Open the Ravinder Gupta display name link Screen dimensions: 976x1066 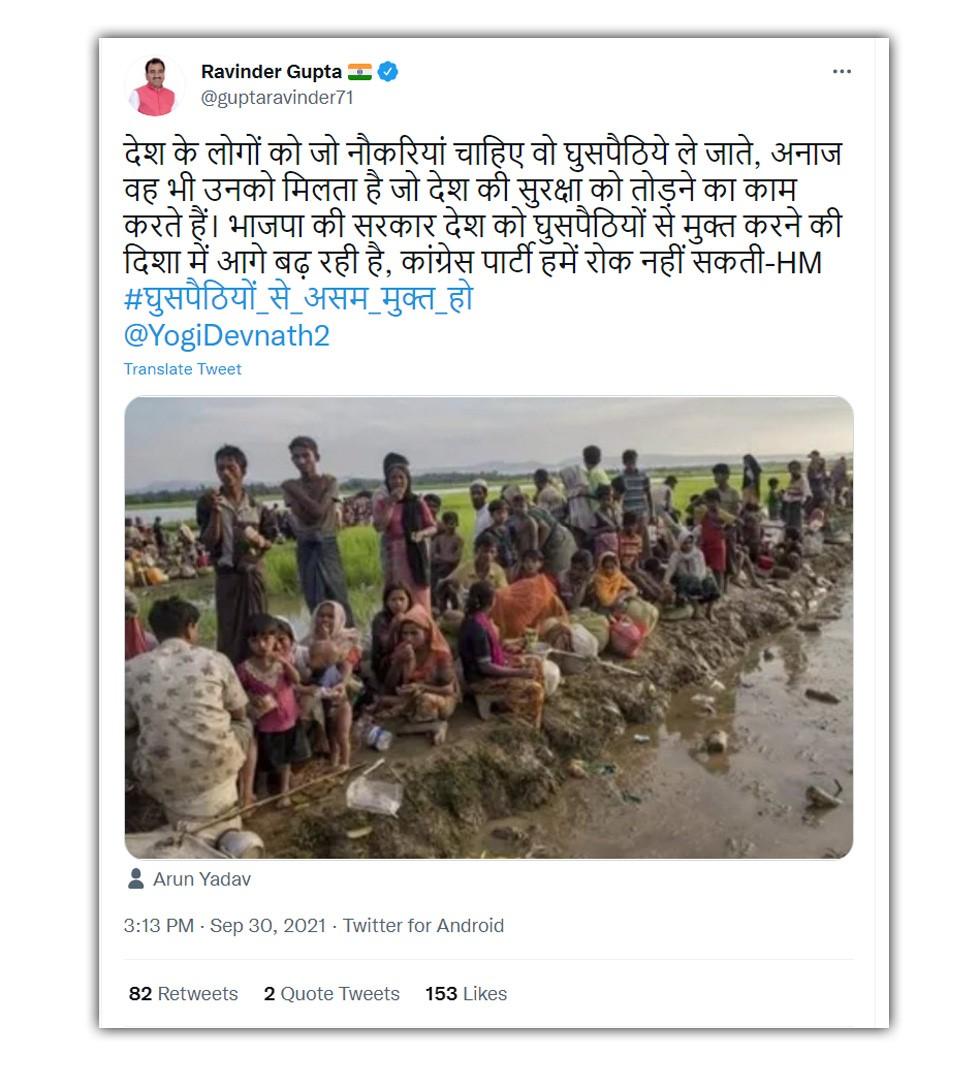(271, 72)
